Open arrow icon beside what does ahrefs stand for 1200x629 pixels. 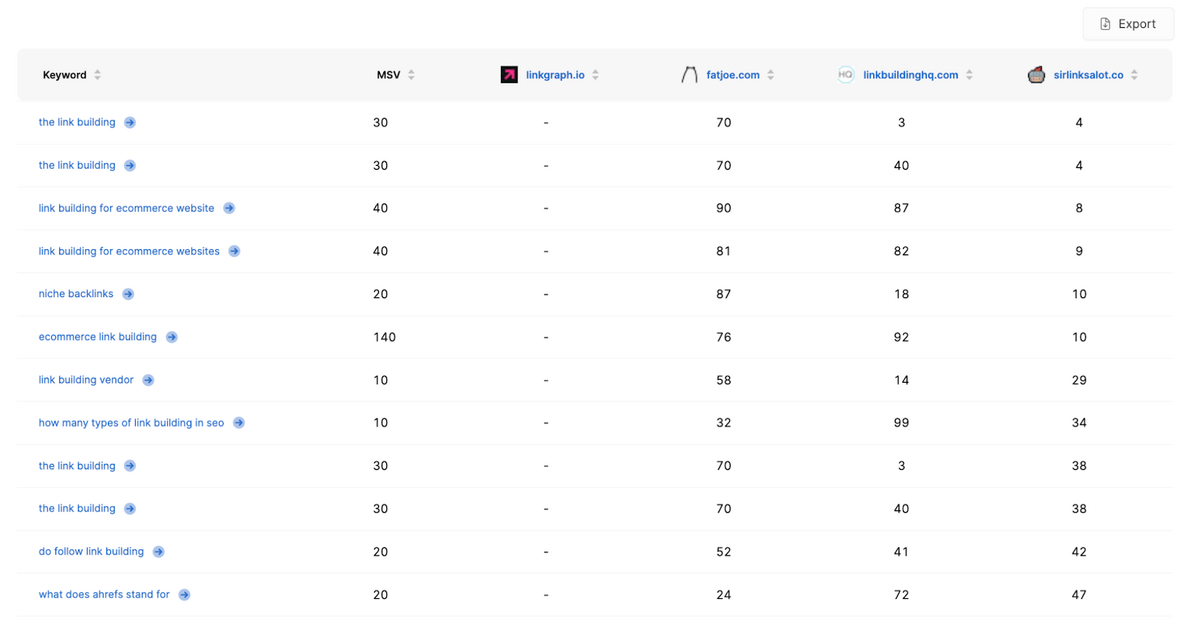pyautogui.click(x=184, y=595)
